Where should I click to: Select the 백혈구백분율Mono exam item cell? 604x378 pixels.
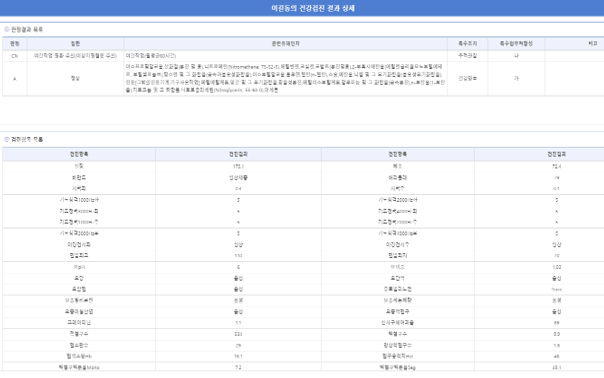point(79,367)
